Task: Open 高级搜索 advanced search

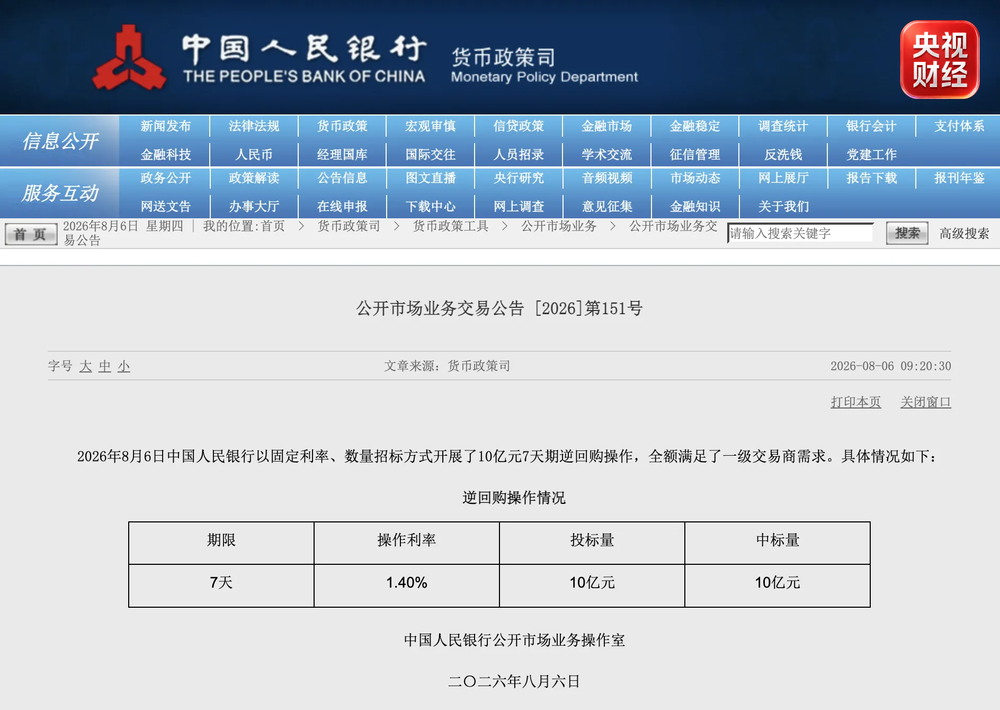Action: [x=964, y=233]
